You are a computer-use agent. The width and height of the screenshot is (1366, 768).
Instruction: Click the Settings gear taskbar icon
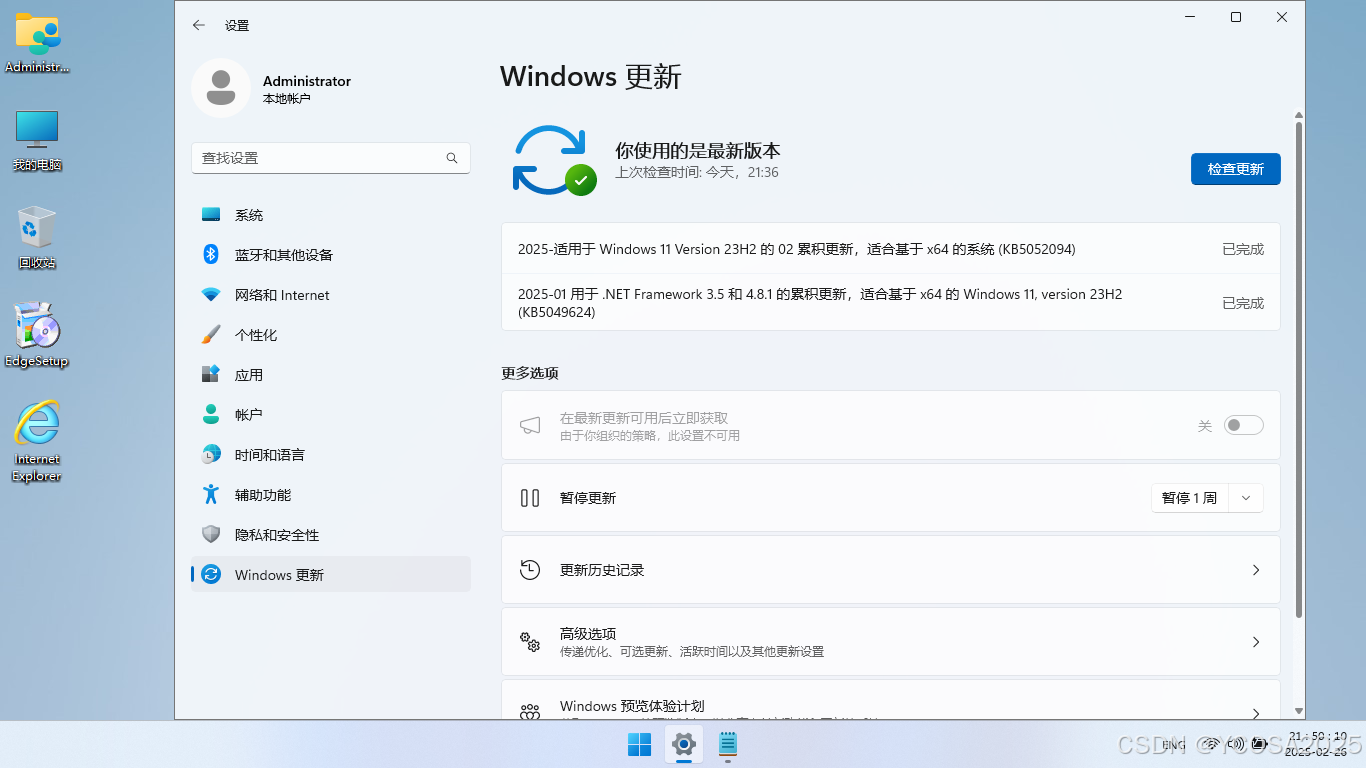point(684,744)
